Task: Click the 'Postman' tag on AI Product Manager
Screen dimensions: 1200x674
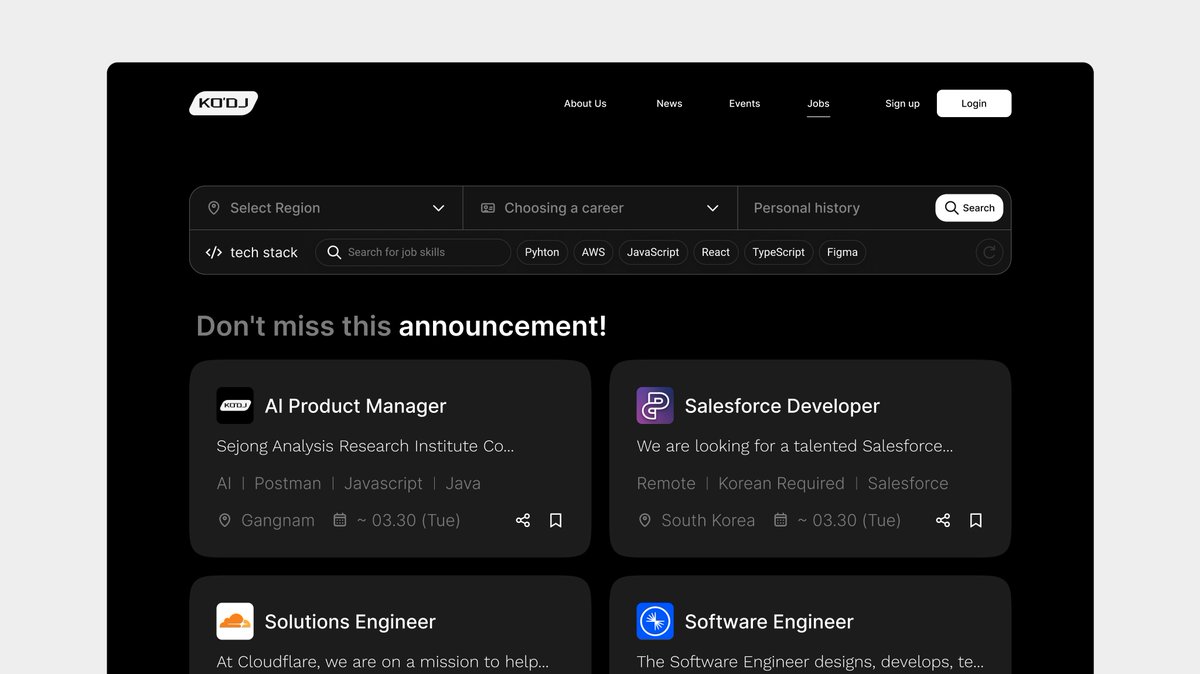Action: point(288,483)
